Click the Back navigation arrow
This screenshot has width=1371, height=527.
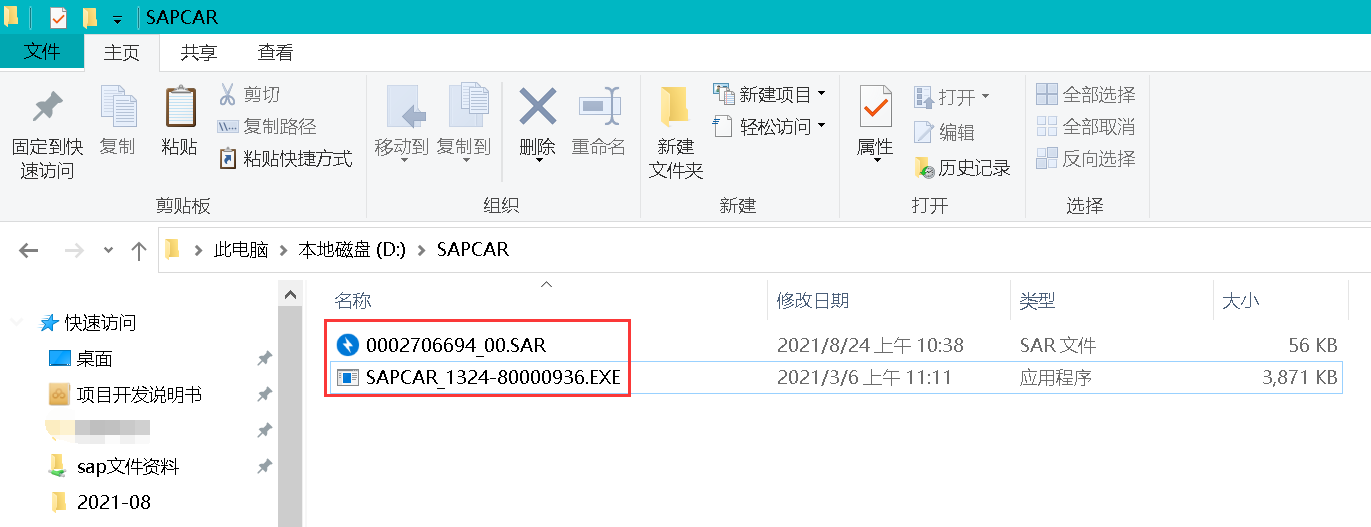tap(28, 250)
